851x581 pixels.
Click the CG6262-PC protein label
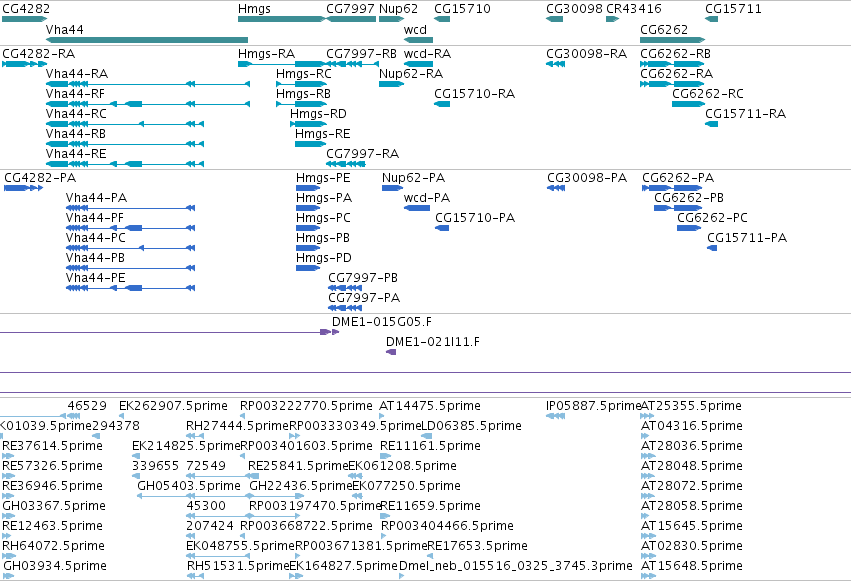pyautogui.click(x=712, y=218)
